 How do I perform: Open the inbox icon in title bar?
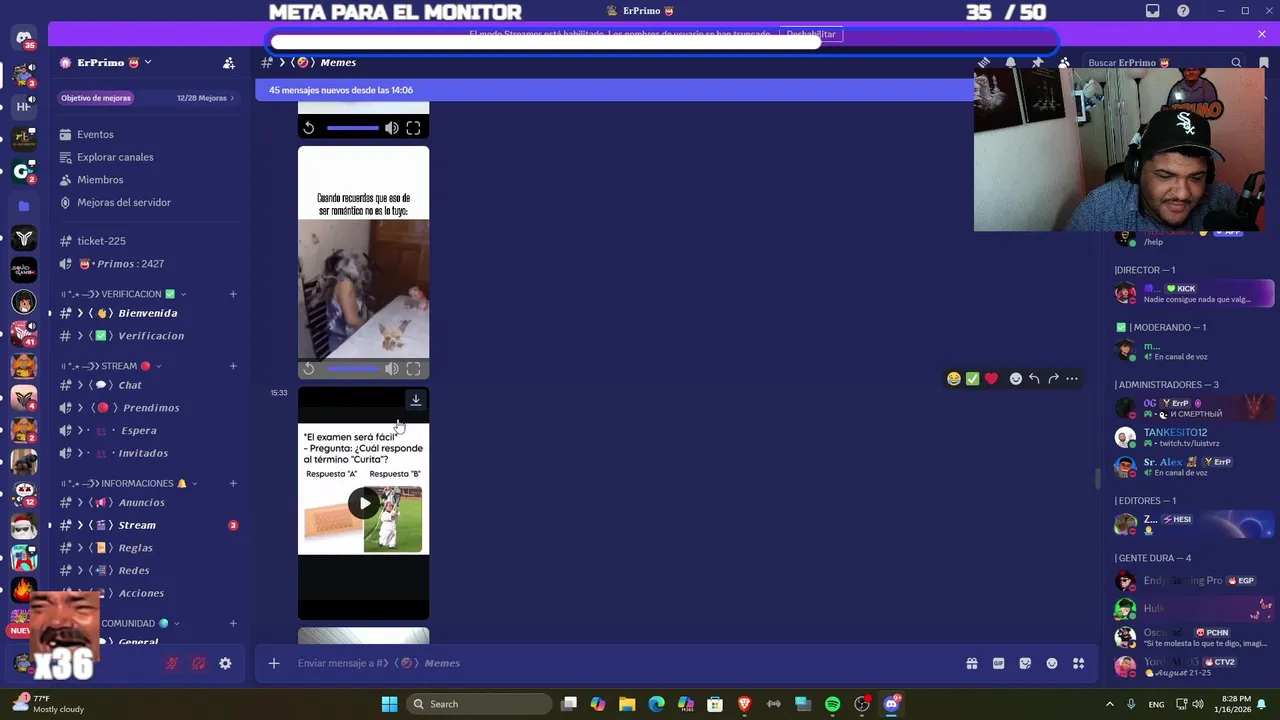point(1153,11)
